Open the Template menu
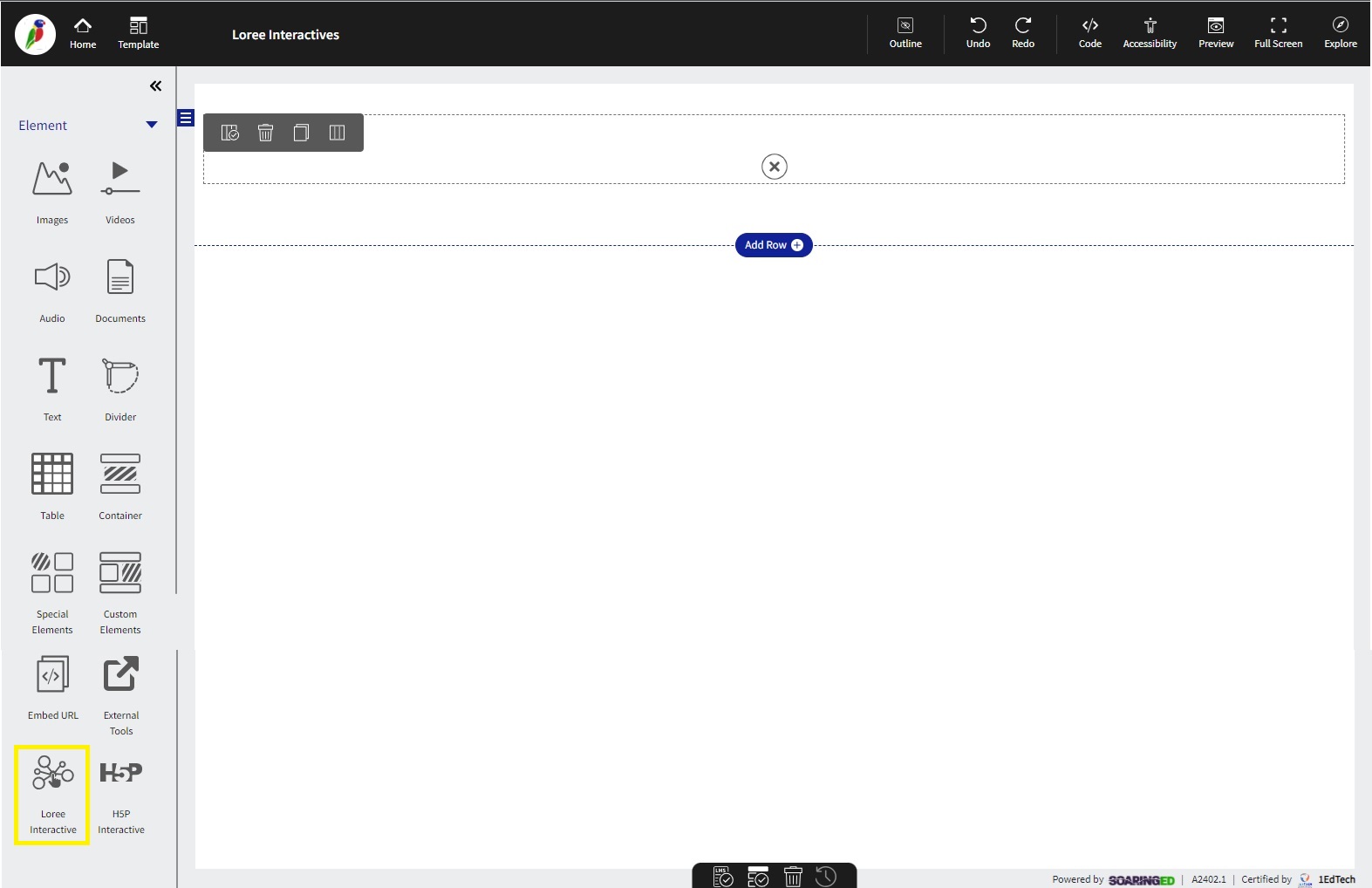The height and width of the screenshot is (888, 1372). pos(139,33)
